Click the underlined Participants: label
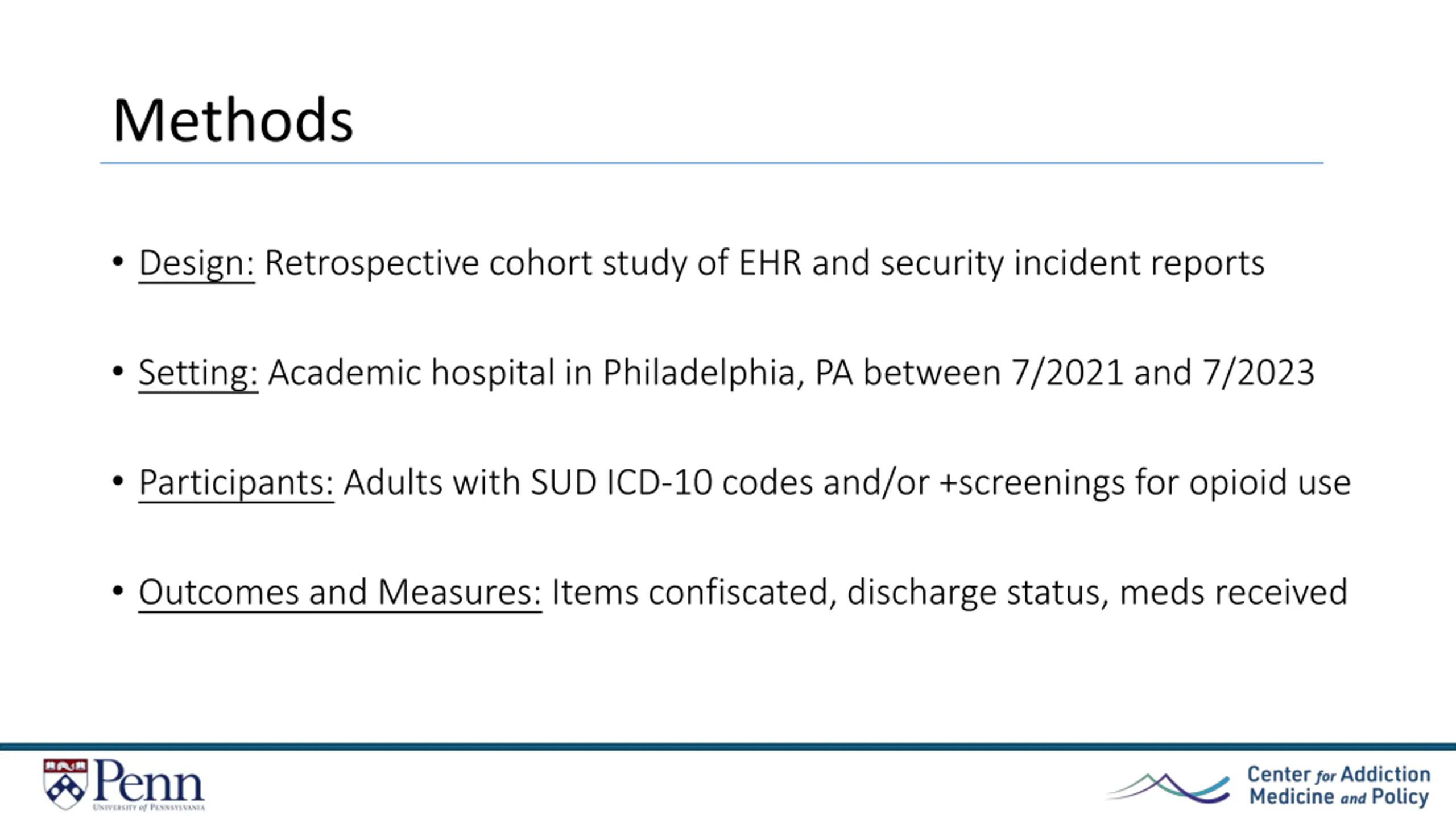Image resolution: width=1456 pixels, height=819 pixels. [x=236, y=483]
